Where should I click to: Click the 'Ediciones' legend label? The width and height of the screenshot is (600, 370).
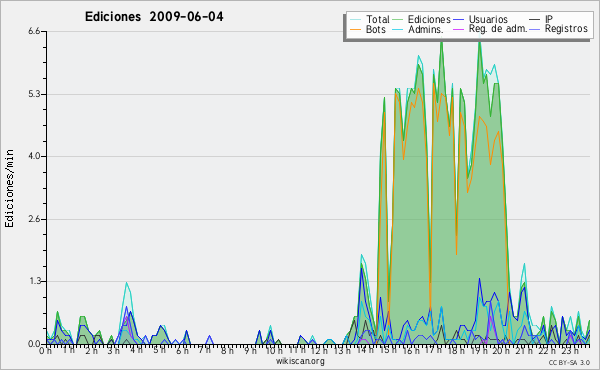[429, 19]
